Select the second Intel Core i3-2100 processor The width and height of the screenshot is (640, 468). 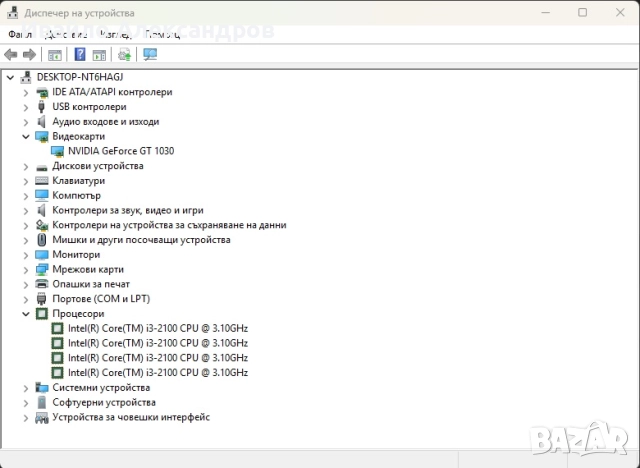158,343
